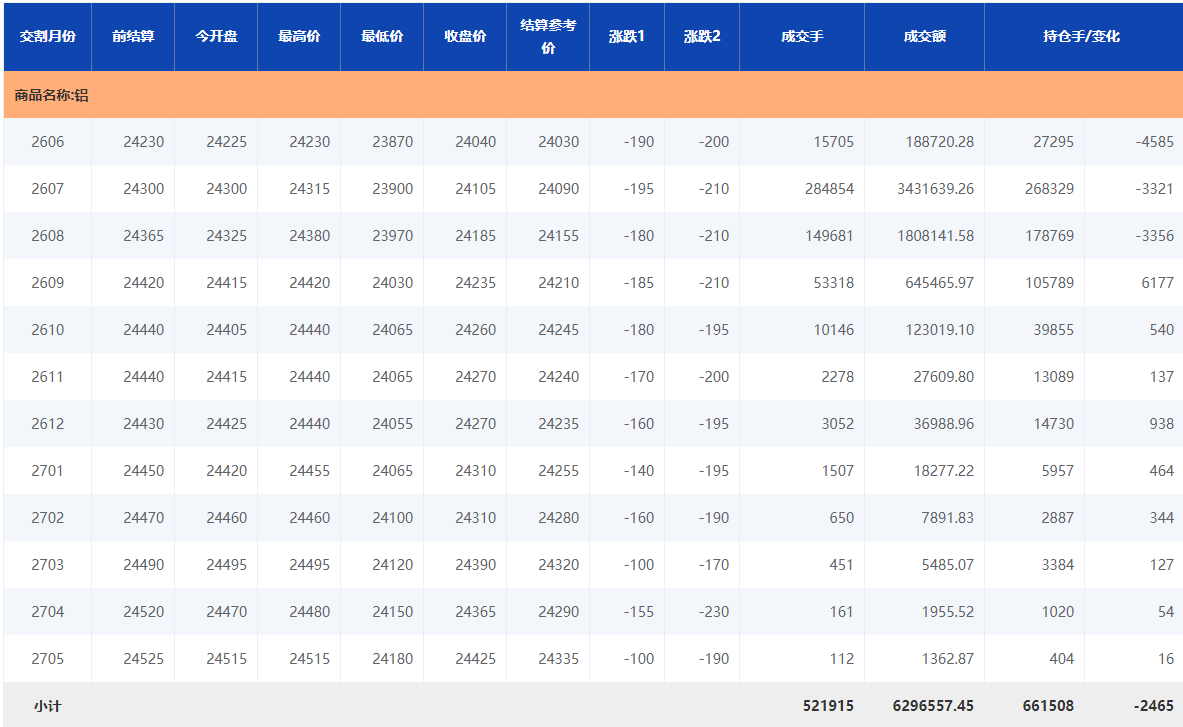Select delivery month 2610 cell

(48, 330)
